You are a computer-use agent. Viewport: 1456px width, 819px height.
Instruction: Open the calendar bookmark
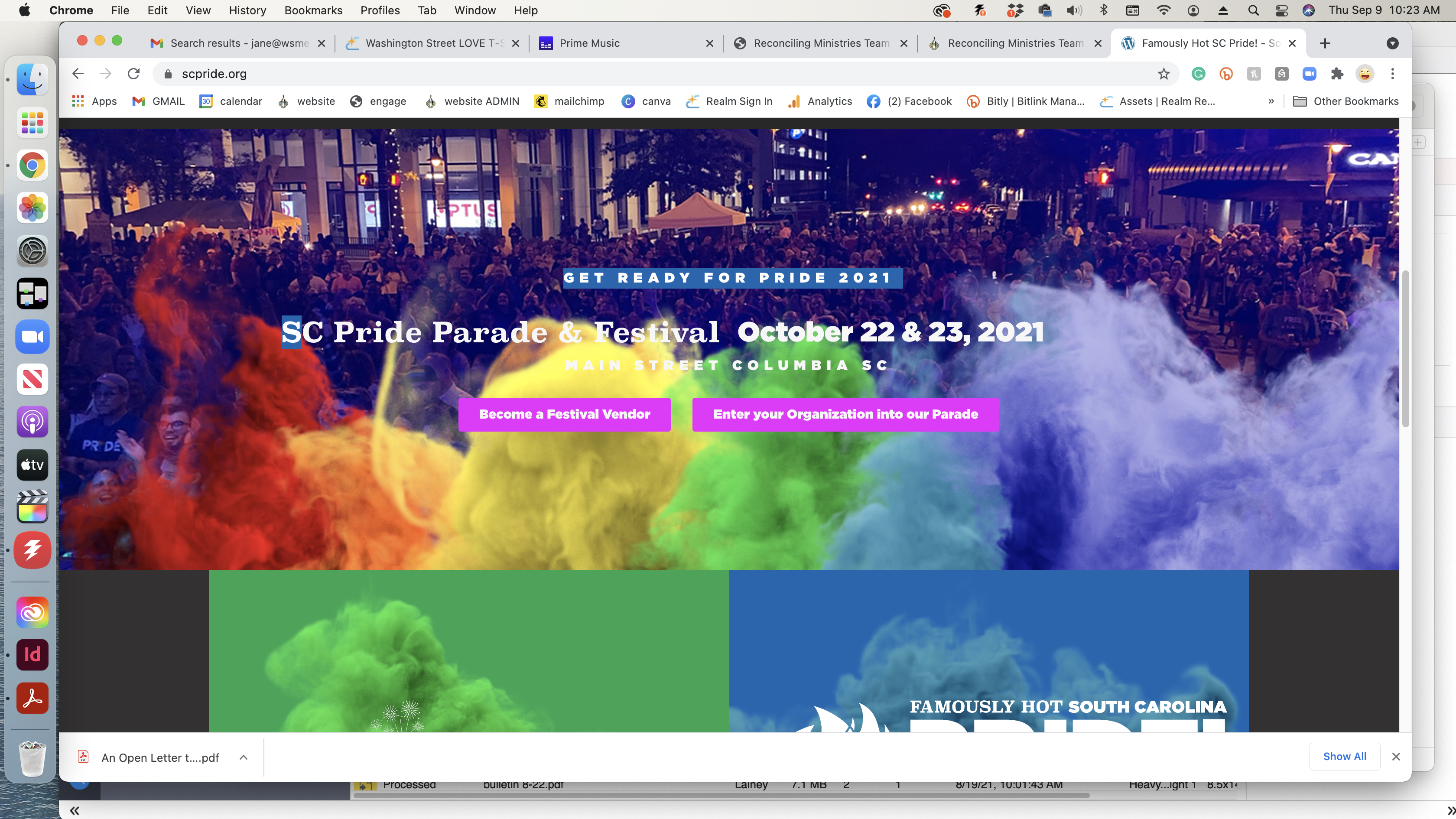pos(231,101)
